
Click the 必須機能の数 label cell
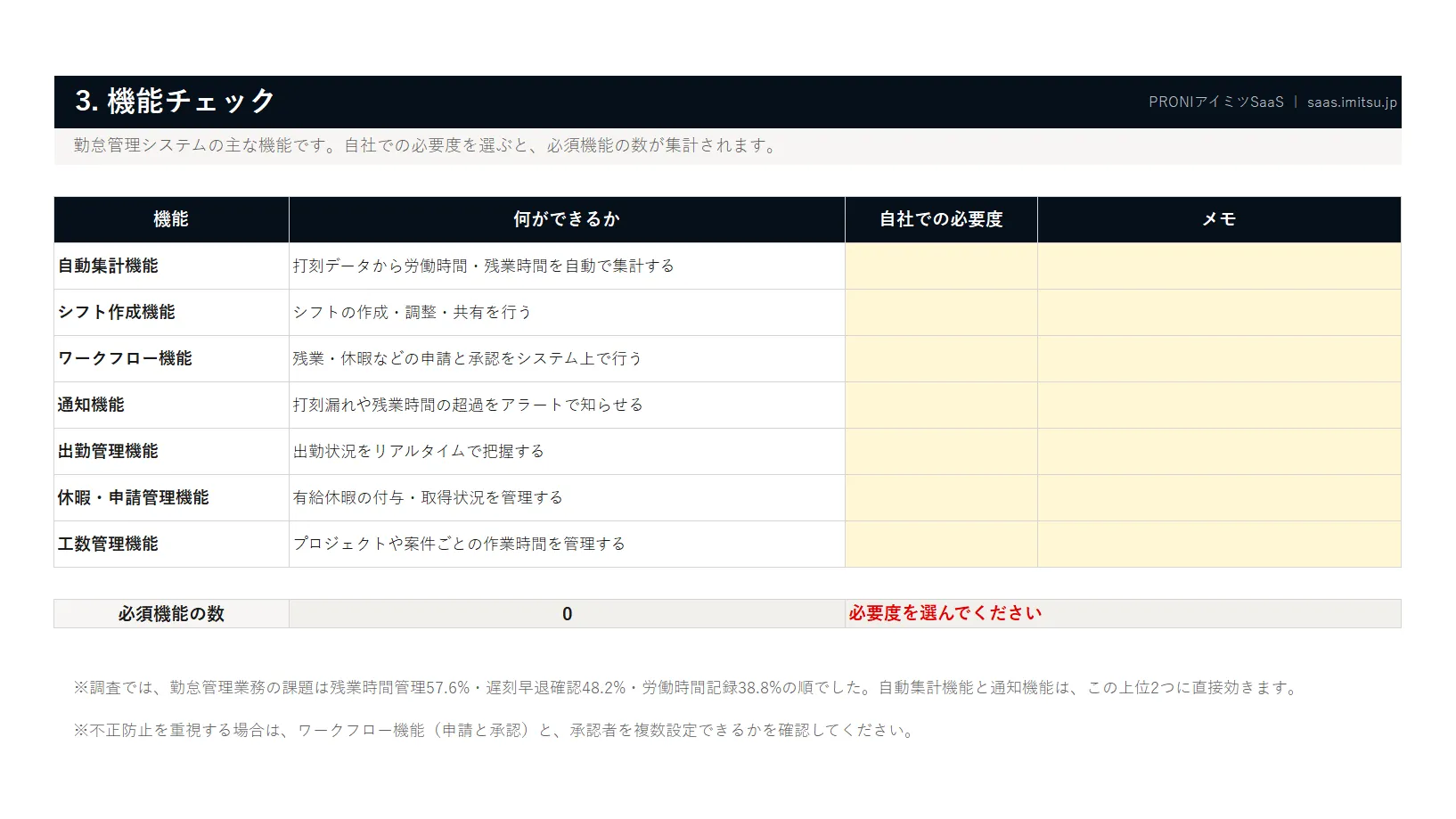click(x=171, y=614)
